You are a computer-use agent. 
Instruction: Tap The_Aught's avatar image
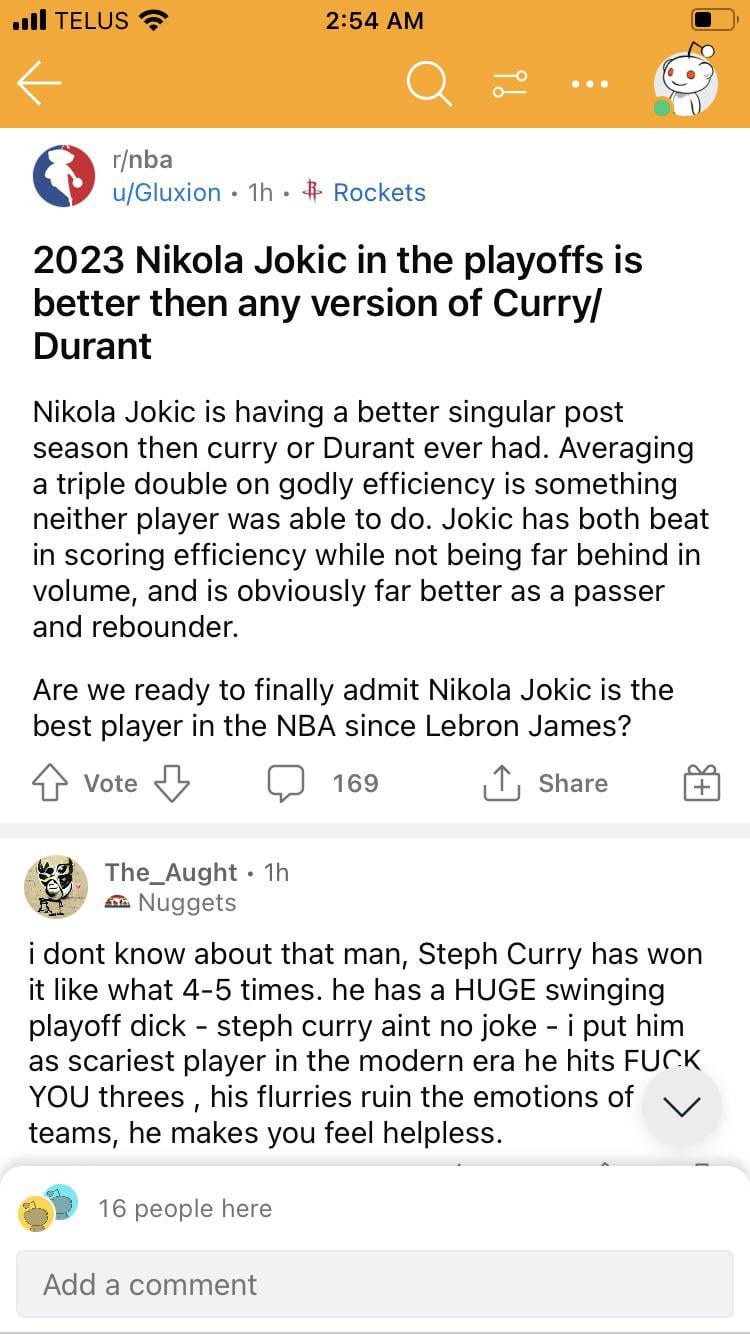coord(56,887)
